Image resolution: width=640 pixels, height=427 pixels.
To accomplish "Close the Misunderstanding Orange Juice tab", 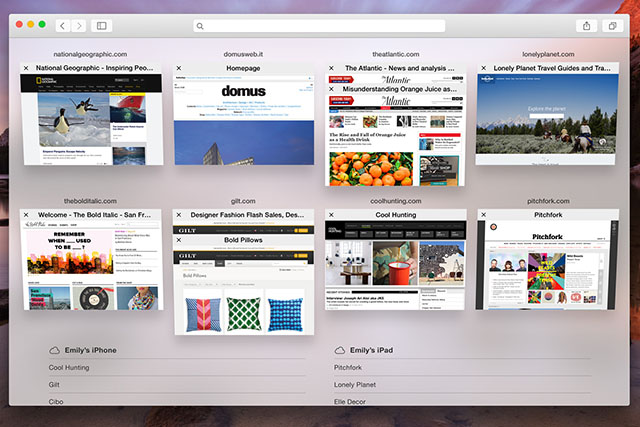I will pyautogui.click(x=331, y=88).
